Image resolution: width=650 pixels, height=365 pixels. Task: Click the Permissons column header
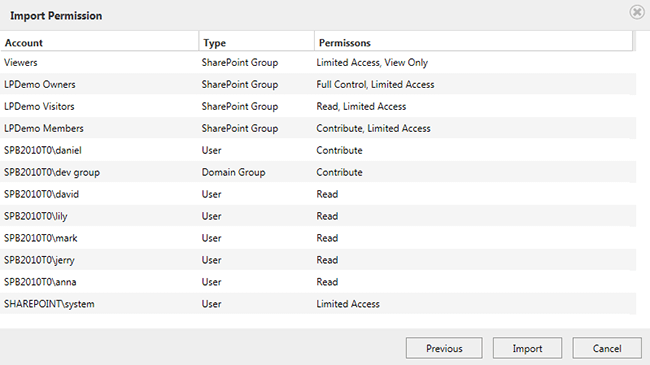pyautogui.click(x=473, y=42)
